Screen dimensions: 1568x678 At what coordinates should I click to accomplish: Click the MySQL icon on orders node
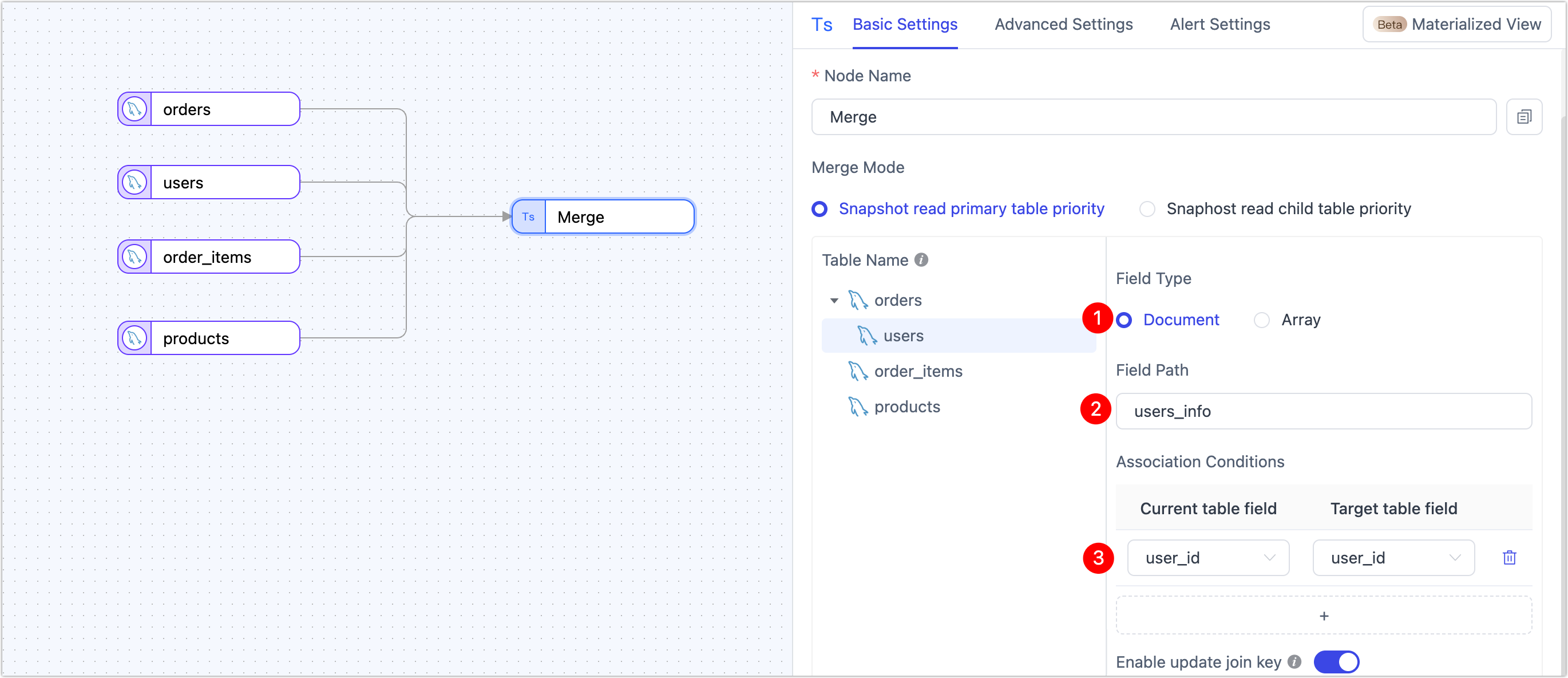(134, 109)
